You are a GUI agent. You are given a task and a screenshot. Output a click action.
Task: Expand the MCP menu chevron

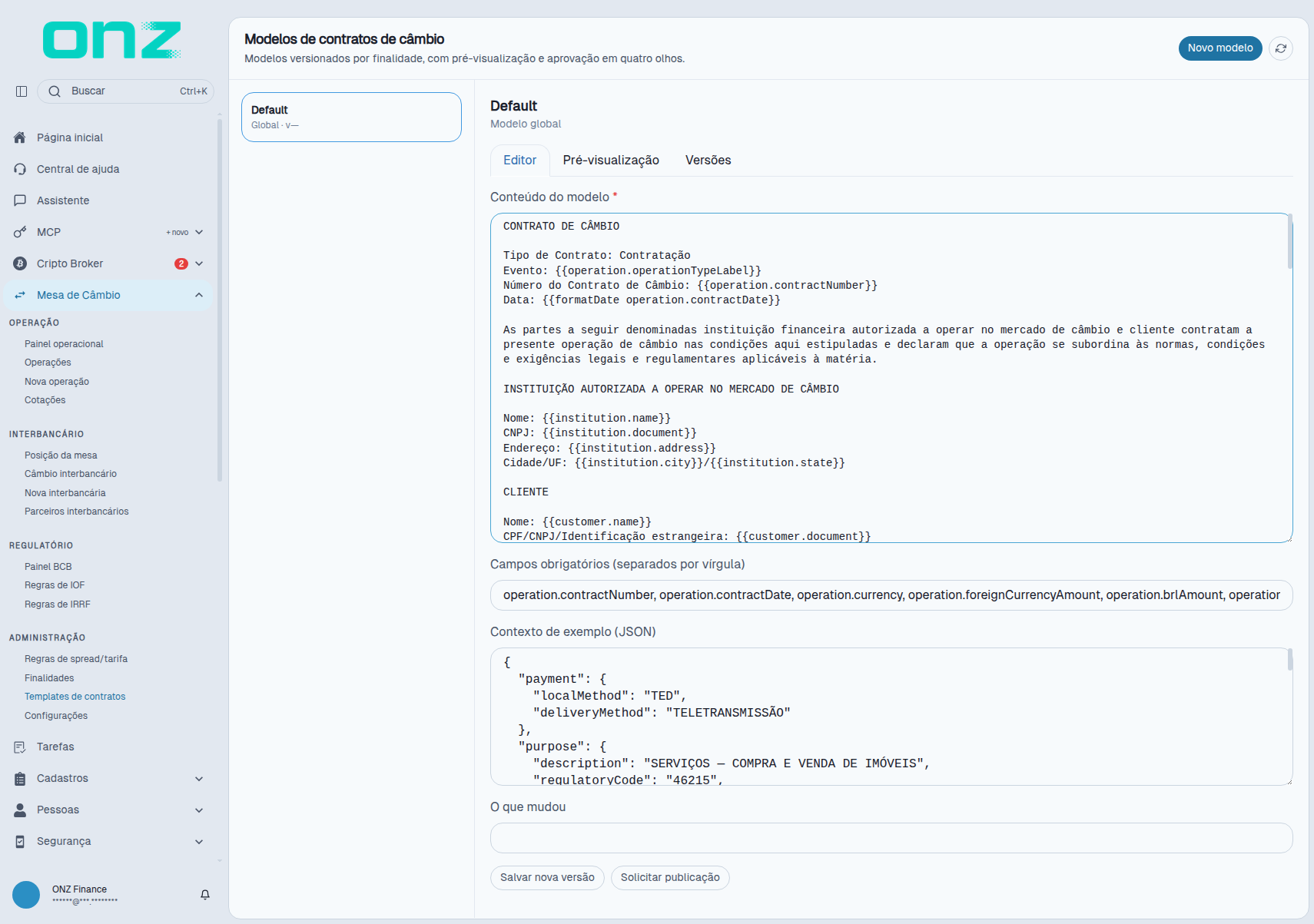pyautogui.click(x=199, y=232)
